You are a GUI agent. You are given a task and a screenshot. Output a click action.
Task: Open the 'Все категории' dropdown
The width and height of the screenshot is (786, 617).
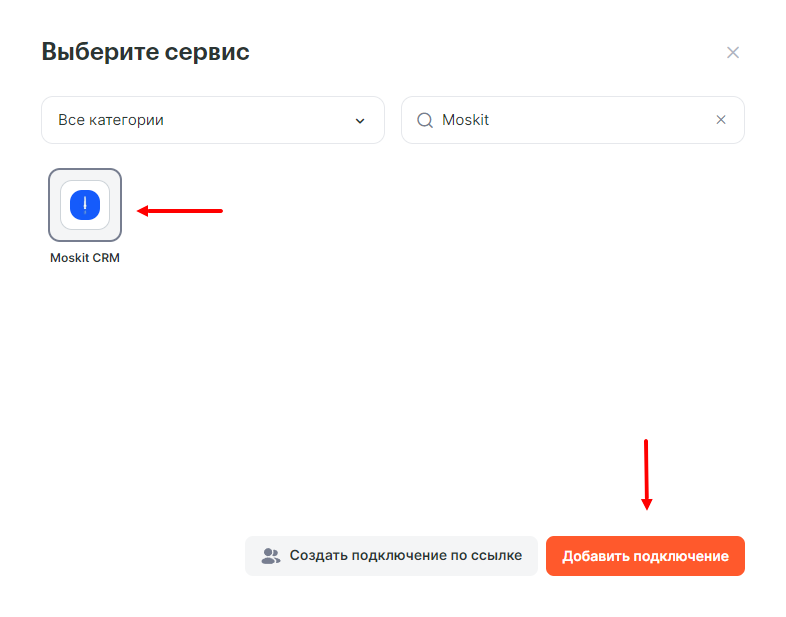click(212, 120)
